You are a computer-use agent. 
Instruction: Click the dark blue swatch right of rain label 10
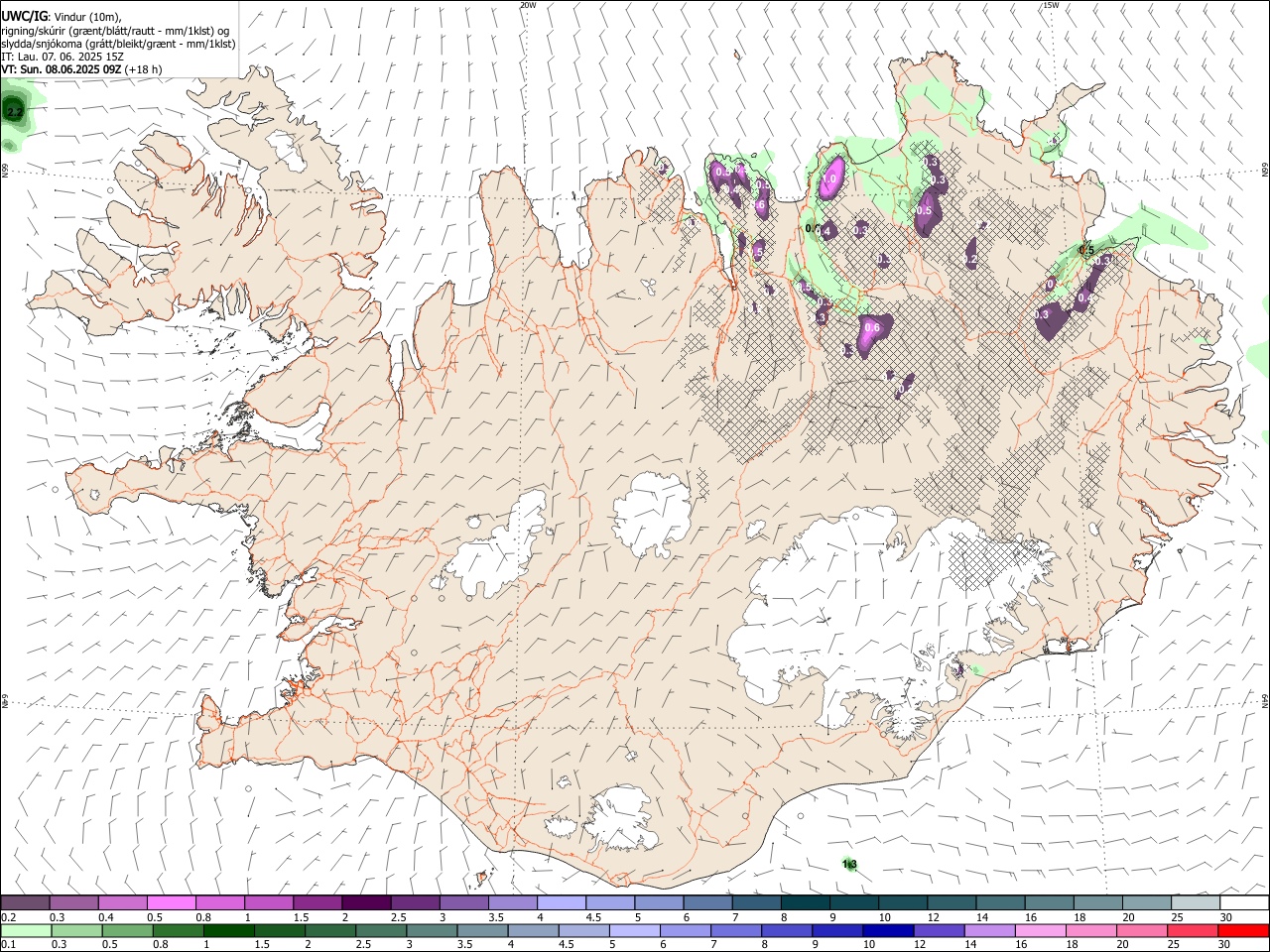pos(886,931)
